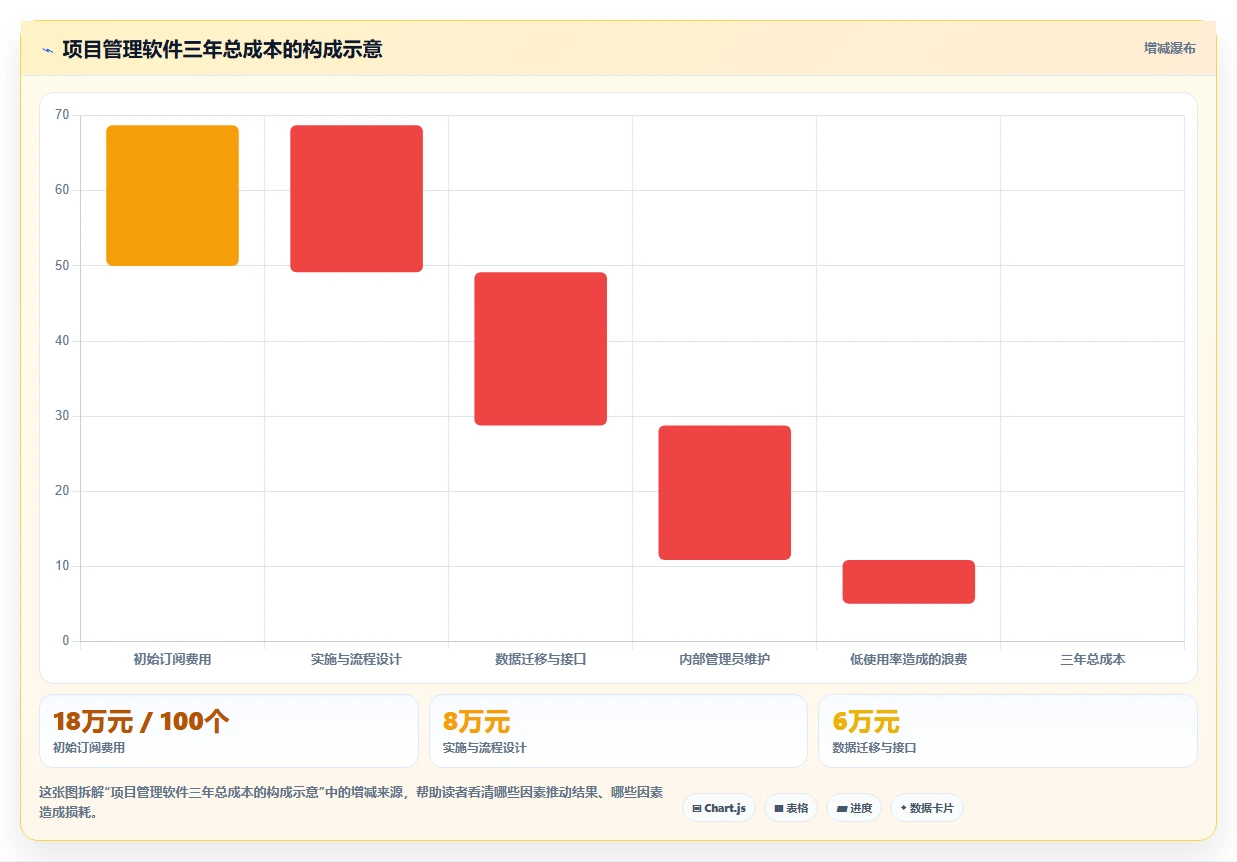Viewport: 1237px width, 862px height.
Task: Click the 数据卡片 tag chip
Action: point(927,808)
